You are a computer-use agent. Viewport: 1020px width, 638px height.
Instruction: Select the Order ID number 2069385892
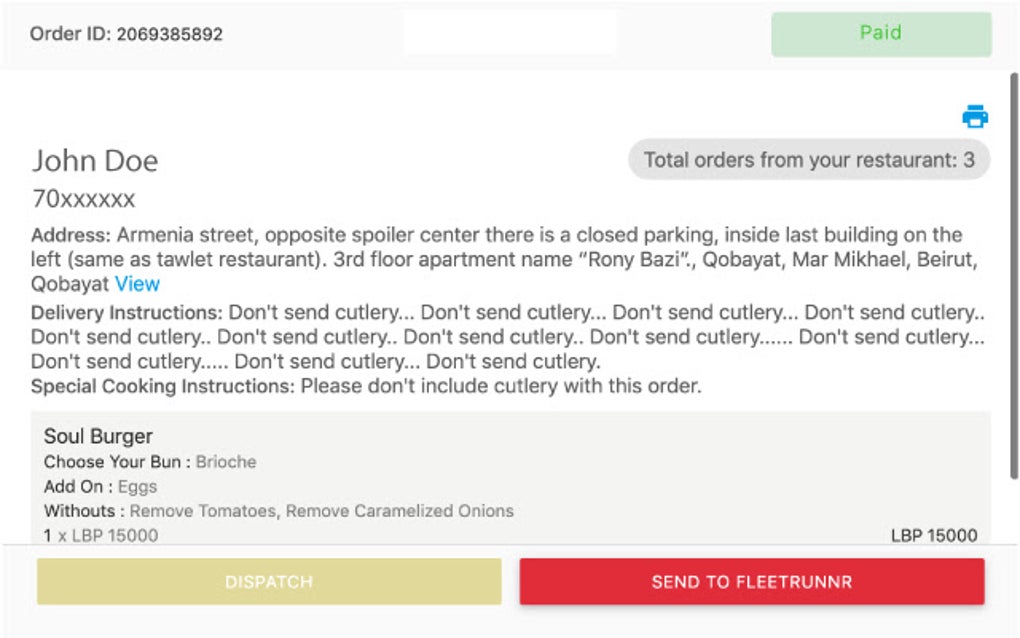(x=169, y=34)
